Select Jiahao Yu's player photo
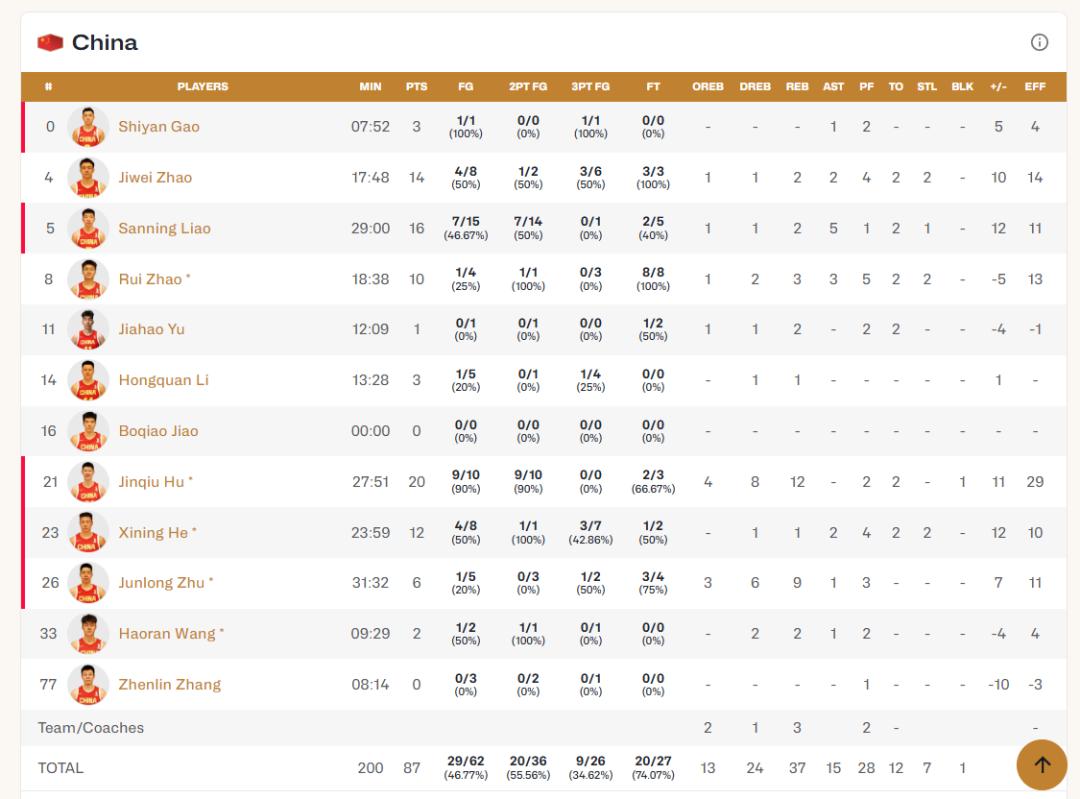1080x799 pixels. [x=88, y=329]
